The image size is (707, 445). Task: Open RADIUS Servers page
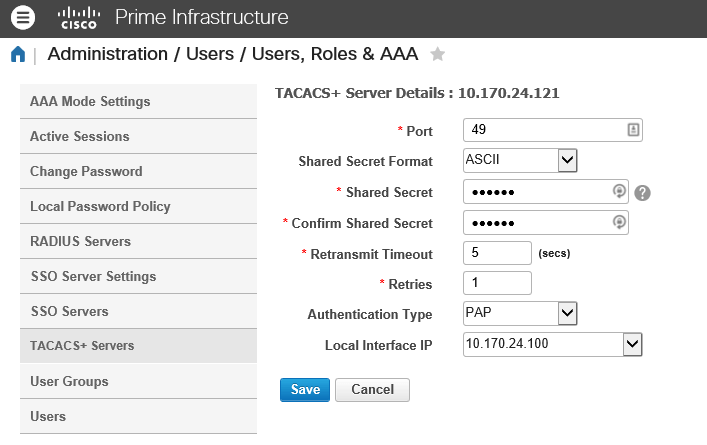(138, 241)
